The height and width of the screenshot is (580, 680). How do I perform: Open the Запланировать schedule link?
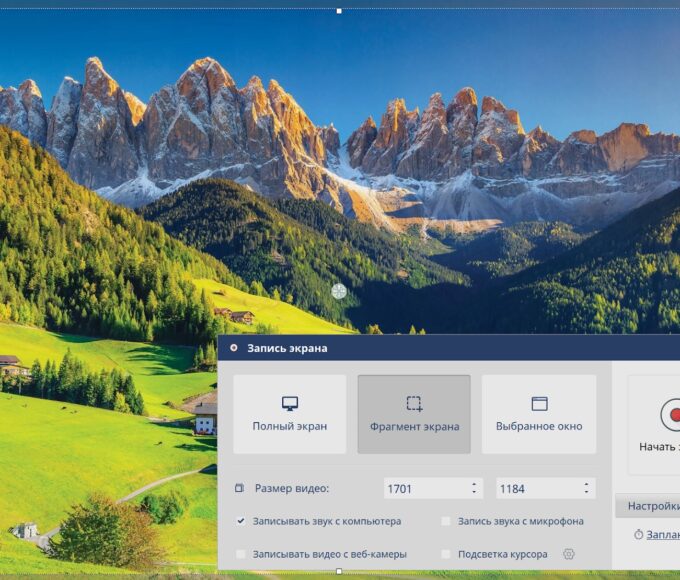coord(660,535)
